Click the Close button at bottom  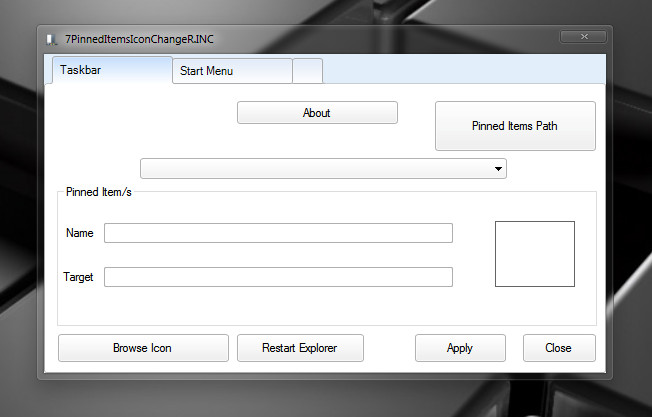coord(559,348)
